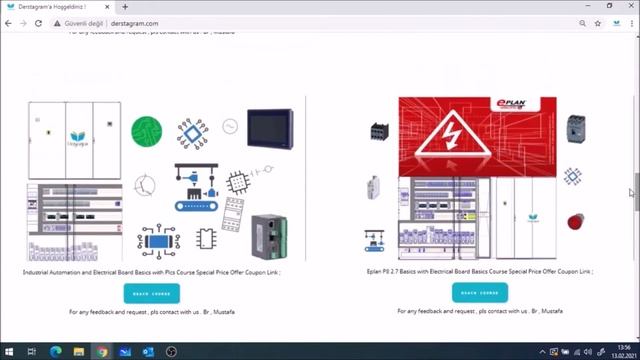This screenshot has height=360, width=640.
Task: Open File Explorer from taskbar
Action: click(x=79, y=351)
